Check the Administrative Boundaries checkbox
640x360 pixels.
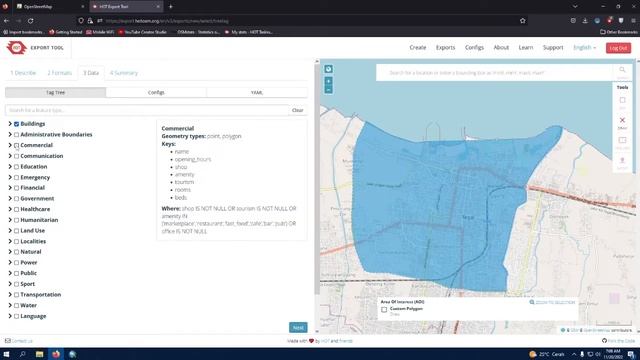(16, 135)
